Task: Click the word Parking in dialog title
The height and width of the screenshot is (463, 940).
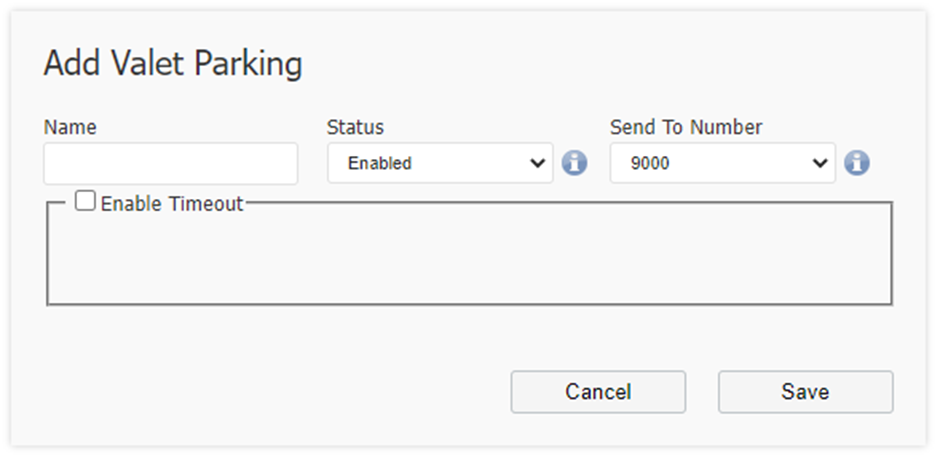Action: (x=248, y=64)
